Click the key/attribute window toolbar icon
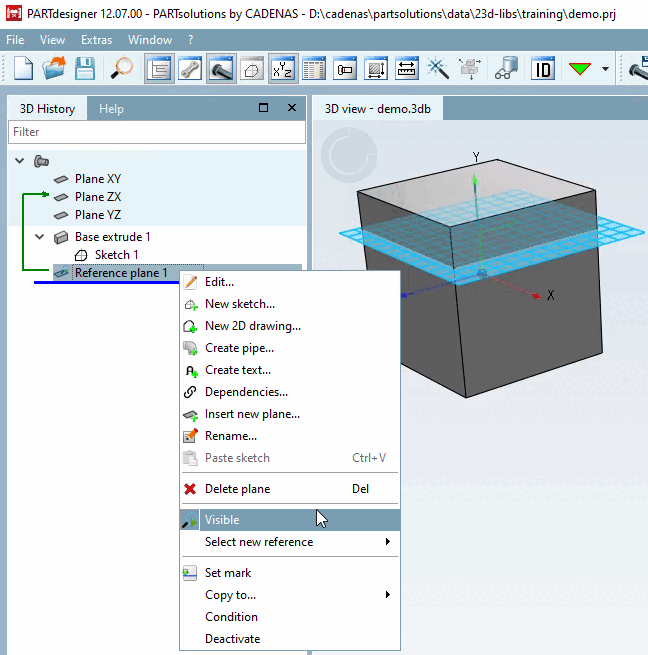Image resolution: width=648 pixels, height=655 pixels. [345, 69]
